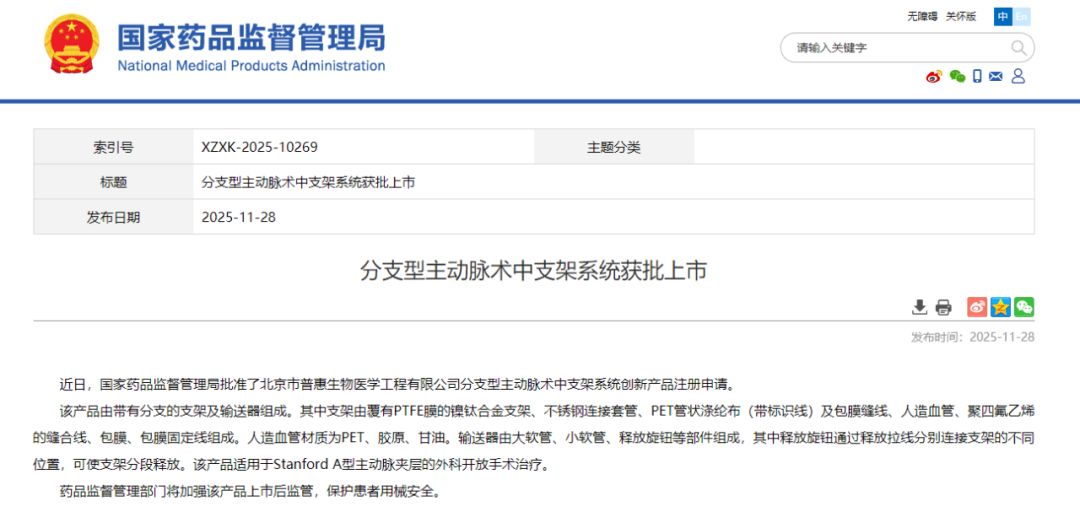Screen dimensions: 1080x512
Task: Click the 索引号 label cell
Action: click(x=114, y=147)
